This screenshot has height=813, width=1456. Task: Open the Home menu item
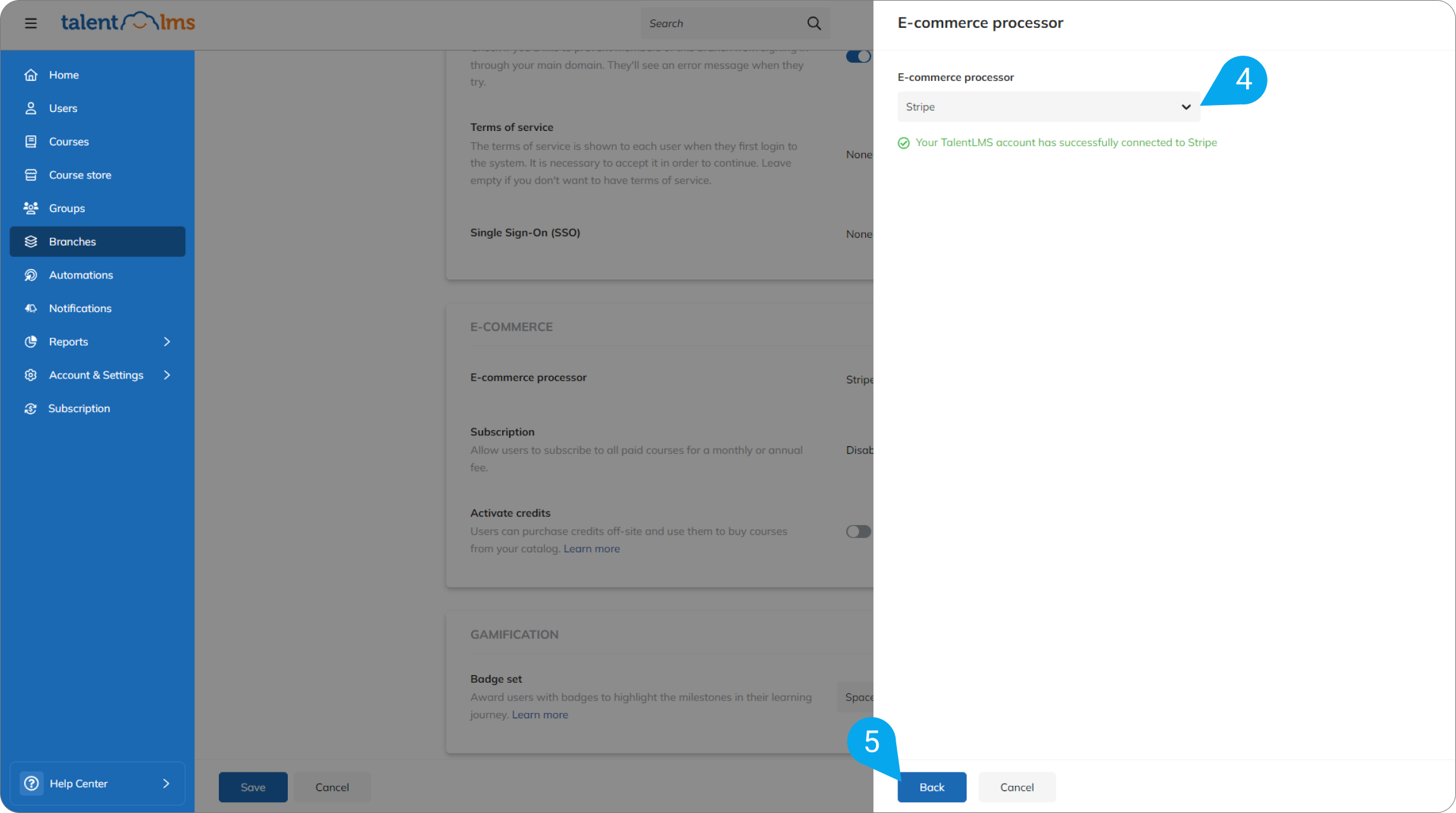[x=97, y=75]
